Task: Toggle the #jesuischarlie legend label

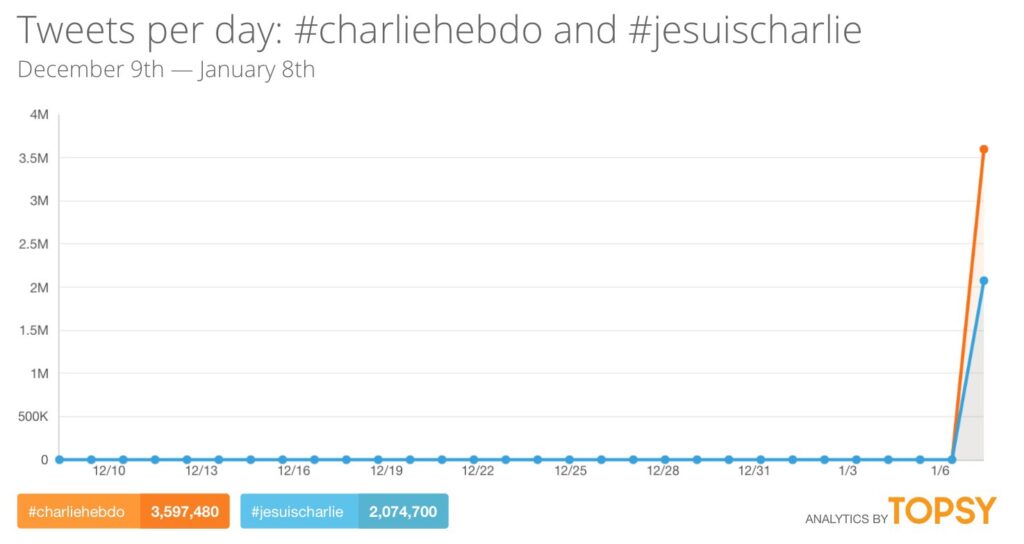Action: coord(300,512)
